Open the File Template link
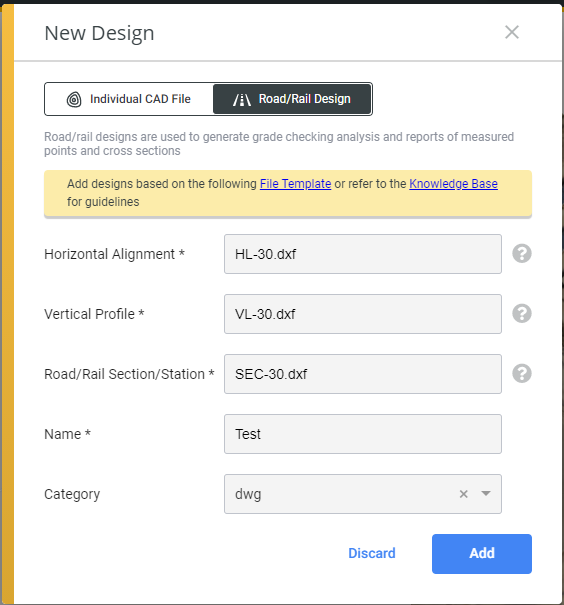The width and height of the screenshot is (564, 605). click(296, 184)
